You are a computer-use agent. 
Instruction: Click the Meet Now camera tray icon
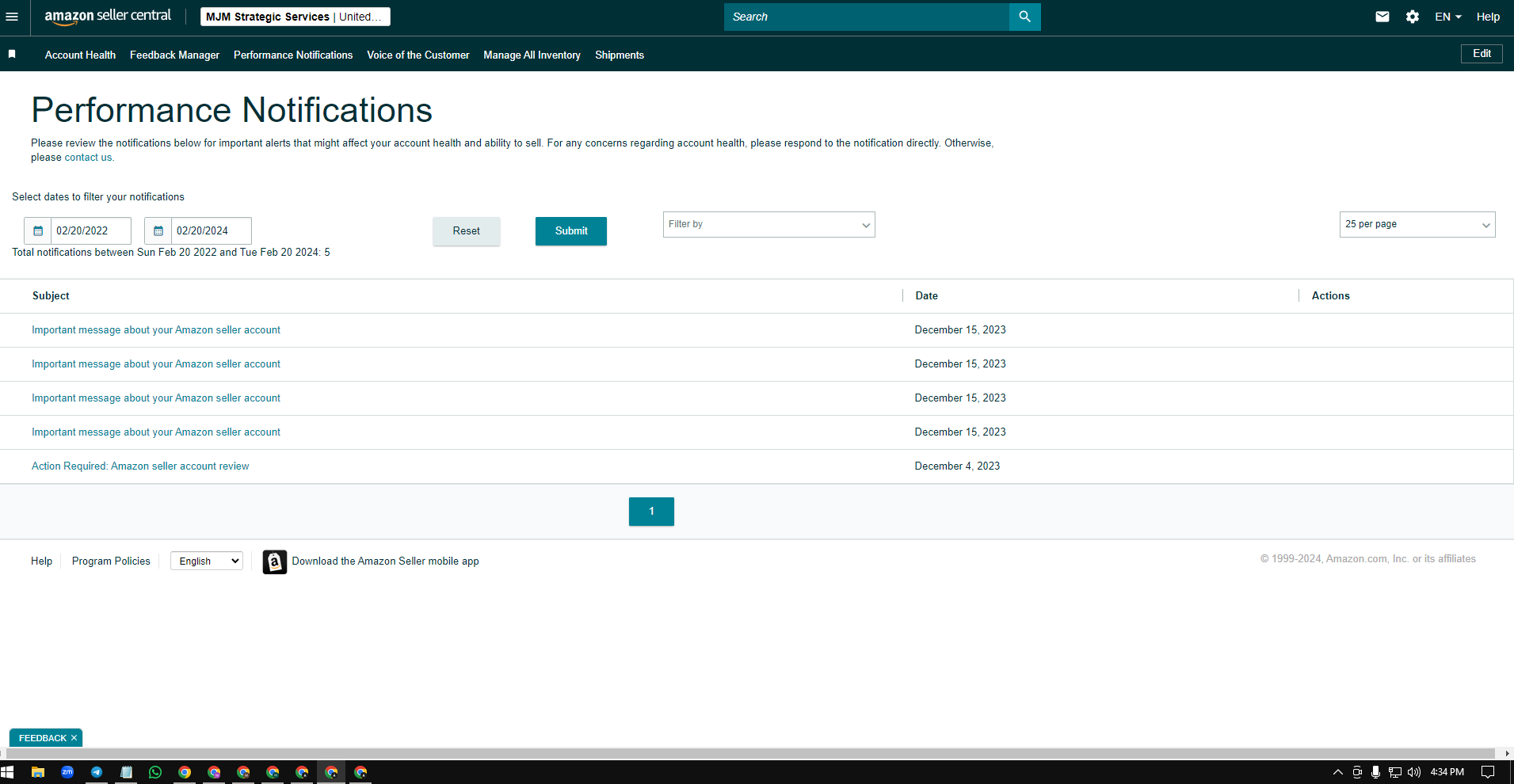coord(1357,772)
